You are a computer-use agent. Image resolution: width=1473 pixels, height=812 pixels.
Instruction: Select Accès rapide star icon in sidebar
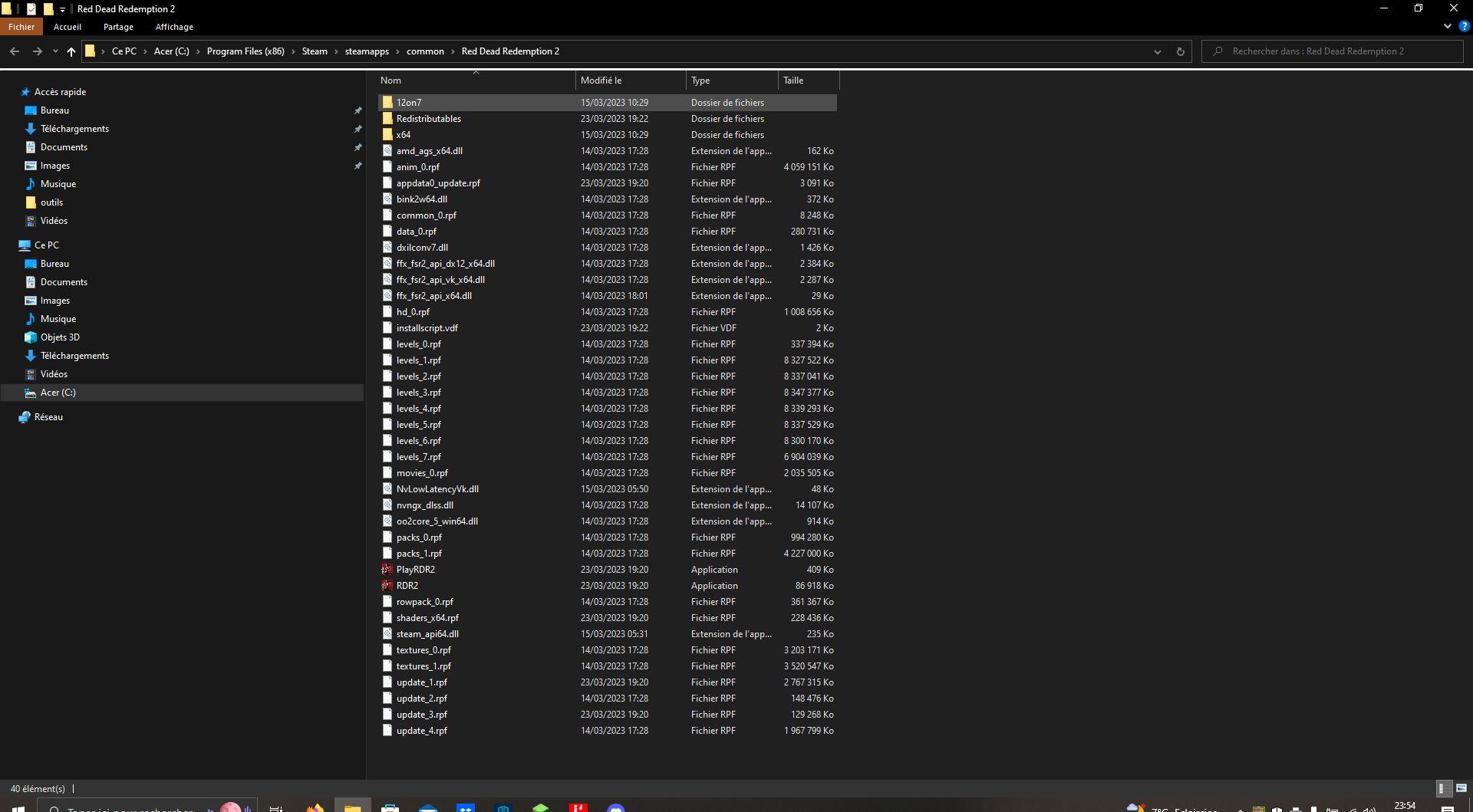(25, 92)
